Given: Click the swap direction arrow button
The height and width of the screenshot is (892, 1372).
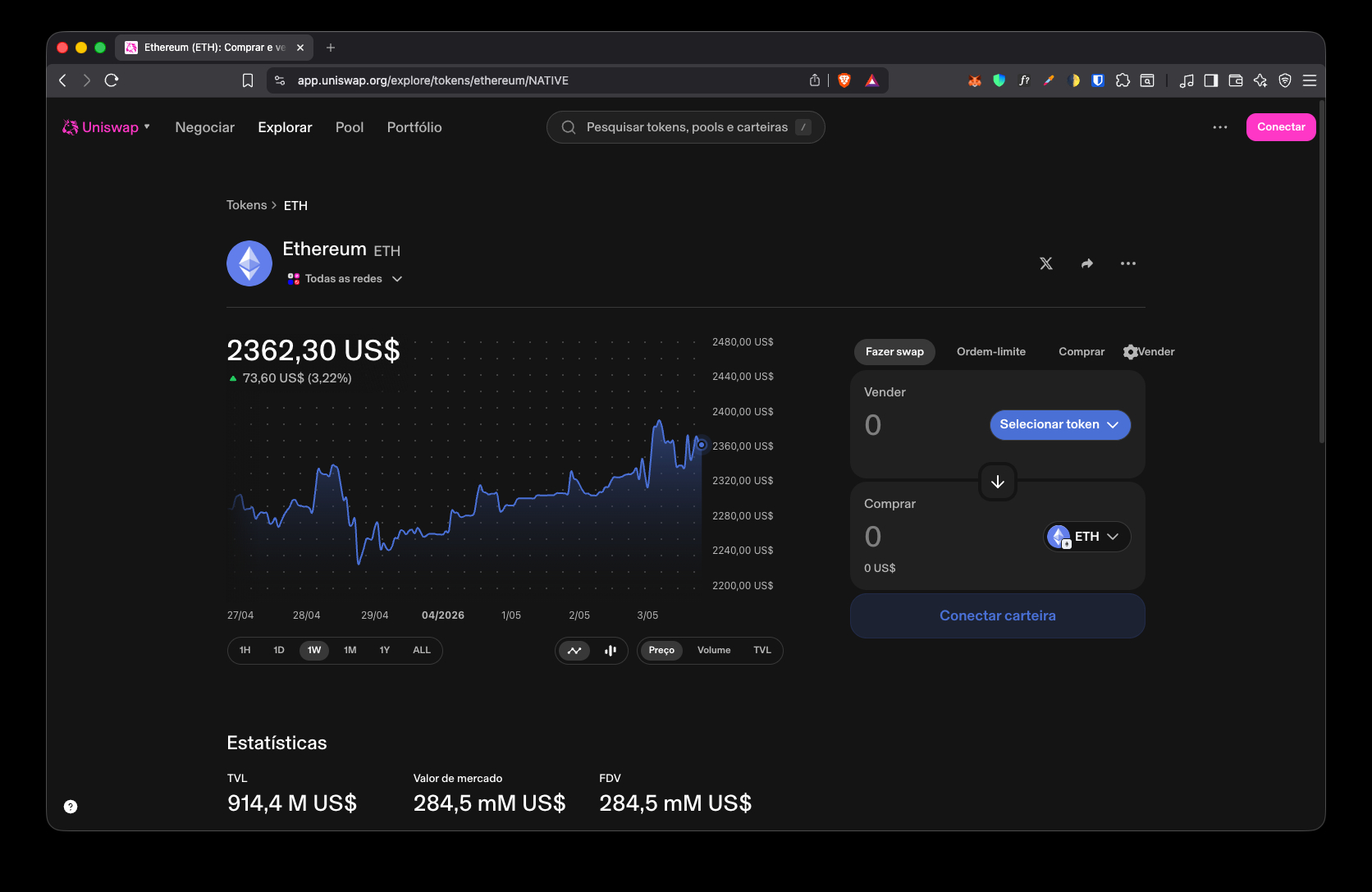Looking at the screenshot, I should [x=998, y=482].
